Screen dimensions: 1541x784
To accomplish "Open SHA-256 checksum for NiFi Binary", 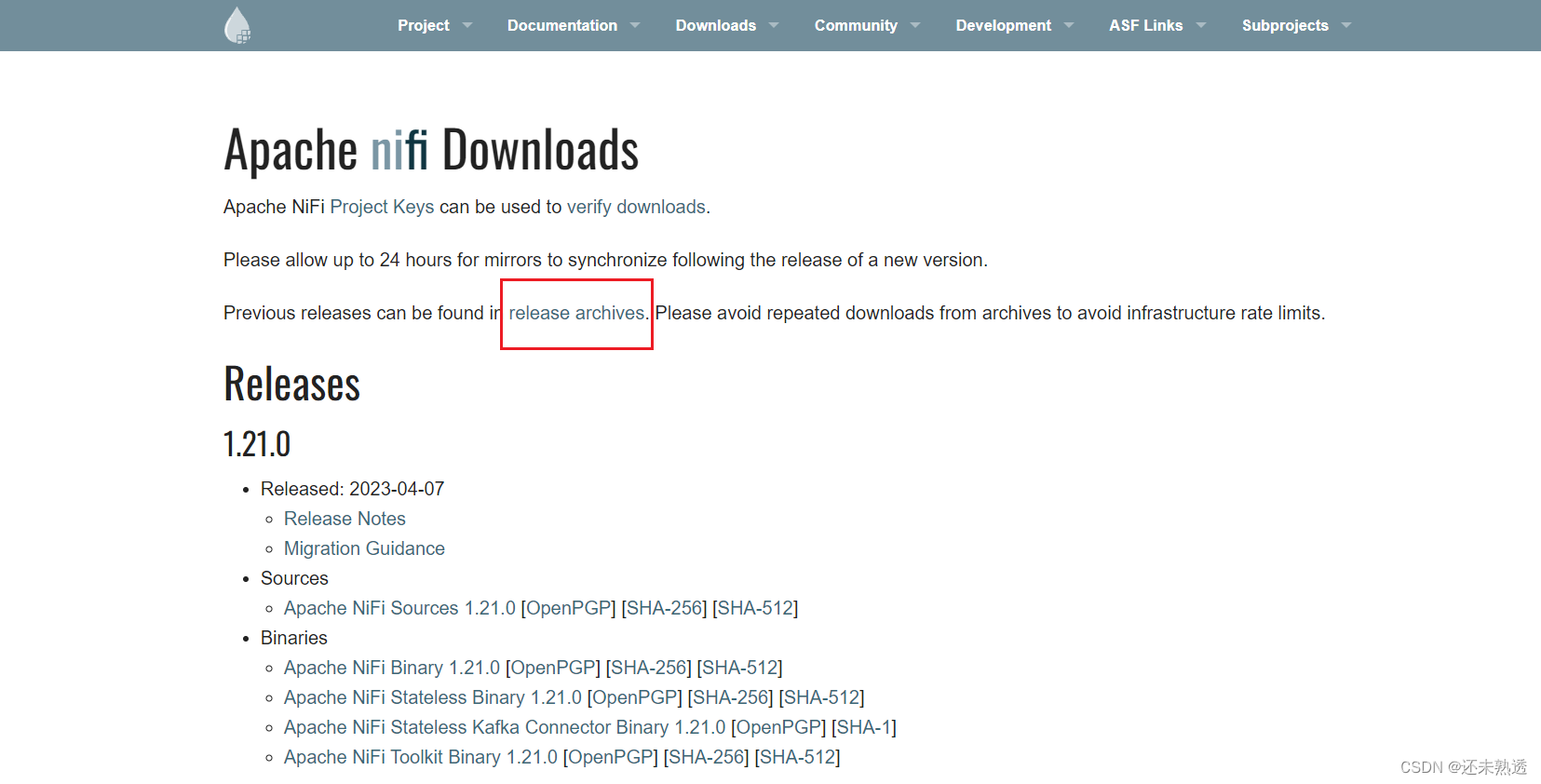I will [x=649, y=668].
